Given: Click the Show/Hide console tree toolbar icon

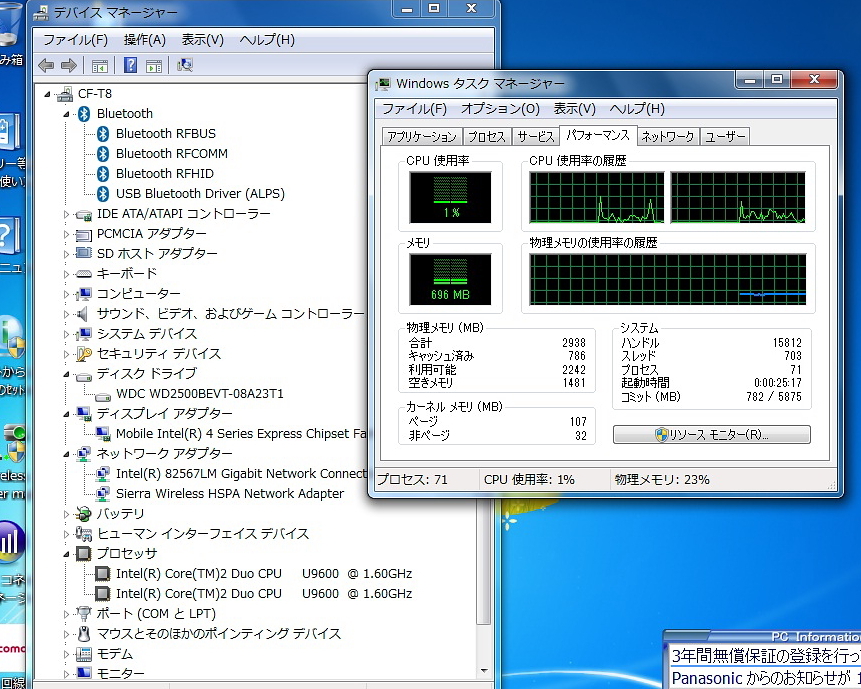Looking at the screenshot, I should 99,66.
